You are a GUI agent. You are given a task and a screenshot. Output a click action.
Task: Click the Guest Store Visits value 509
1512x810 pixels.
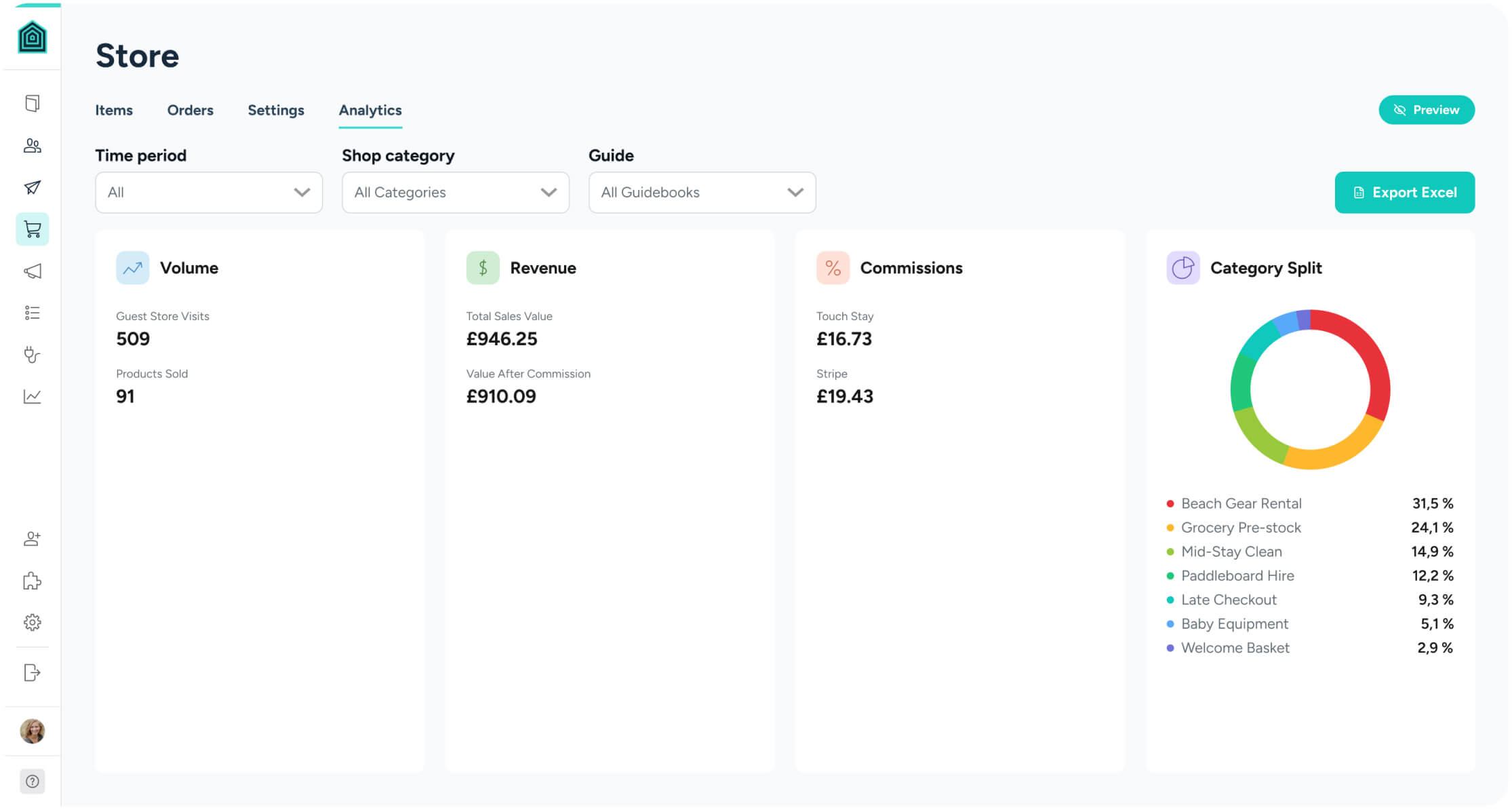pyautogui.click(x=133, y=339)
